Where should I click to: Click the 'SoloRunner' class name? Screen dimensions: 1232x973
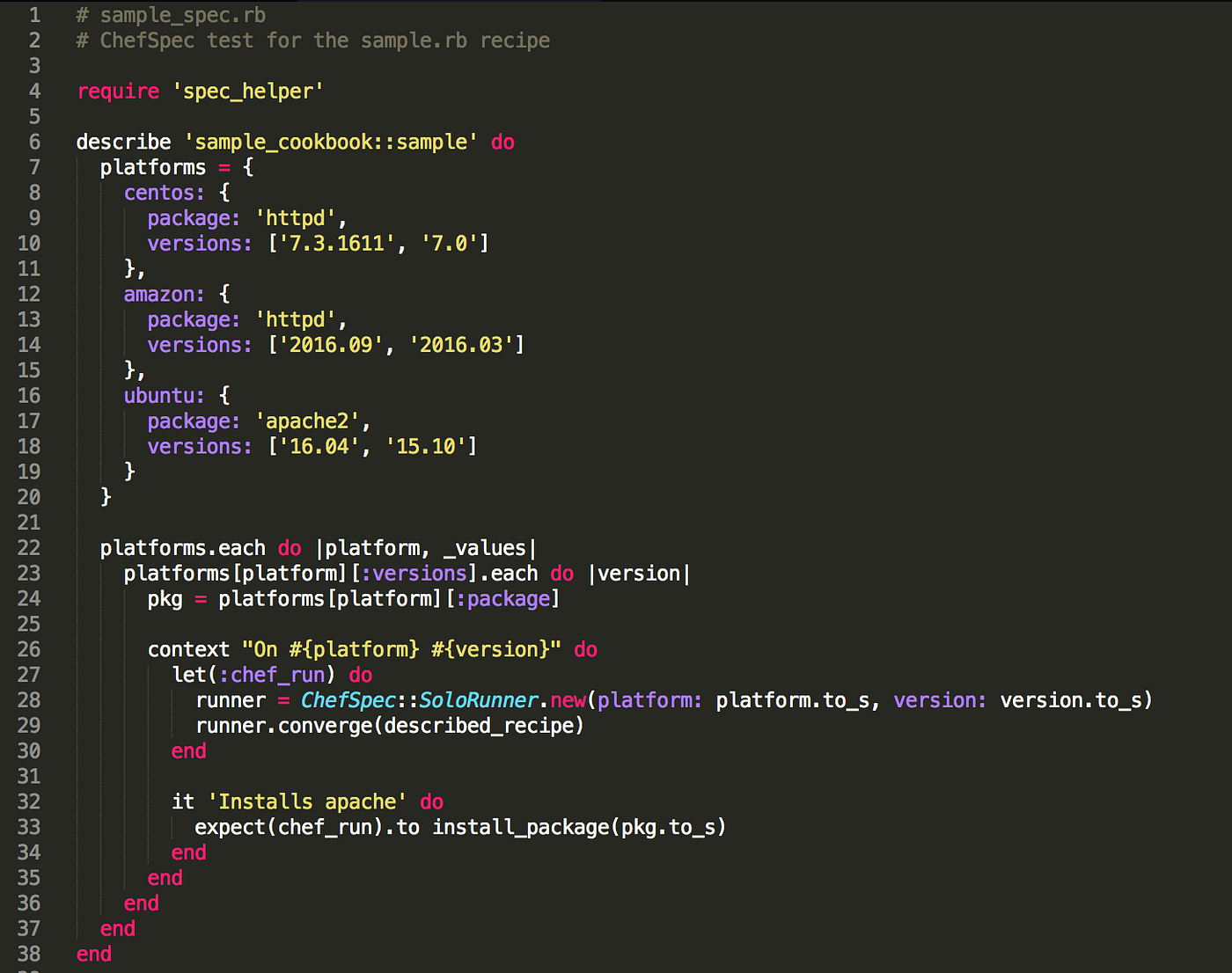pos(479,700)
